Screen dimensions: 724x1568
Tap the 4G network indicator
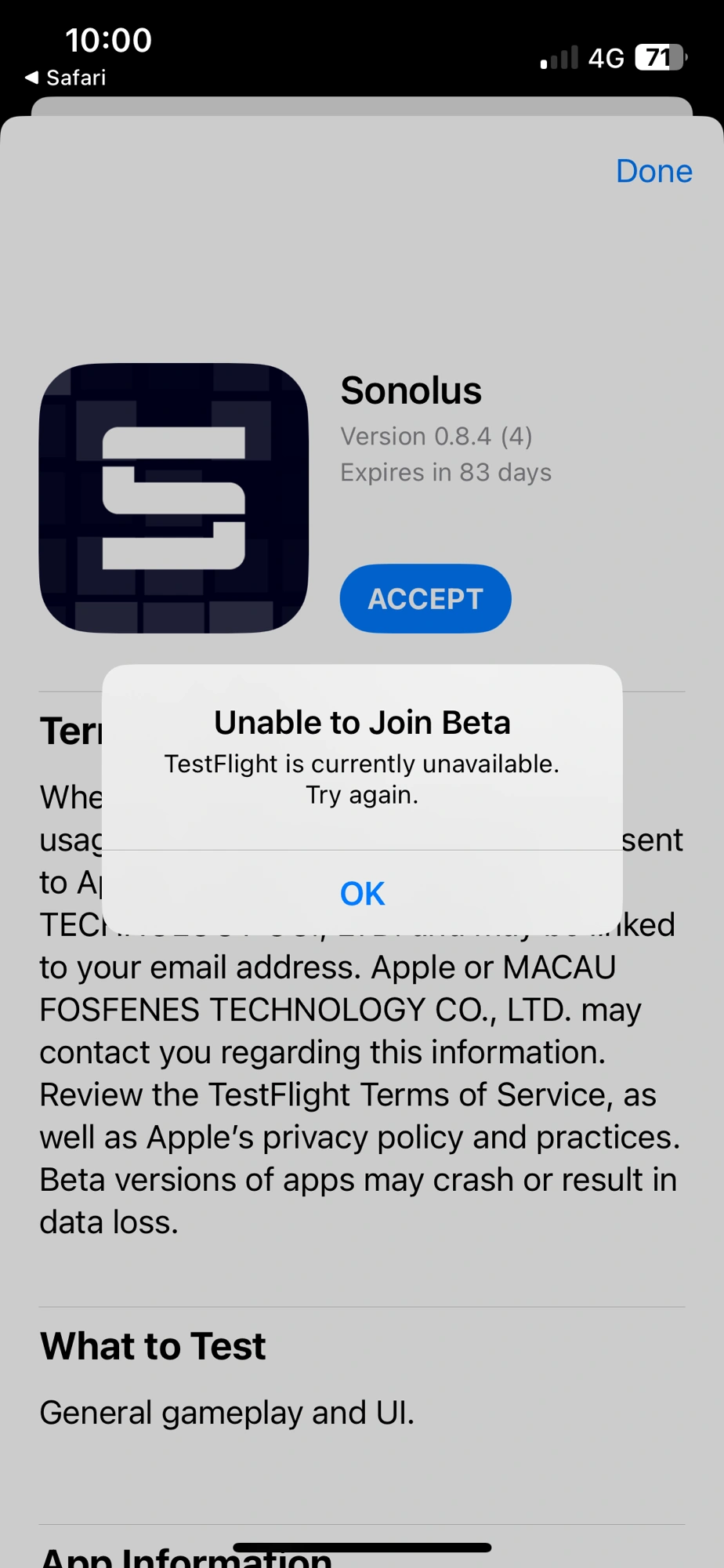click(x=606, y=58)
